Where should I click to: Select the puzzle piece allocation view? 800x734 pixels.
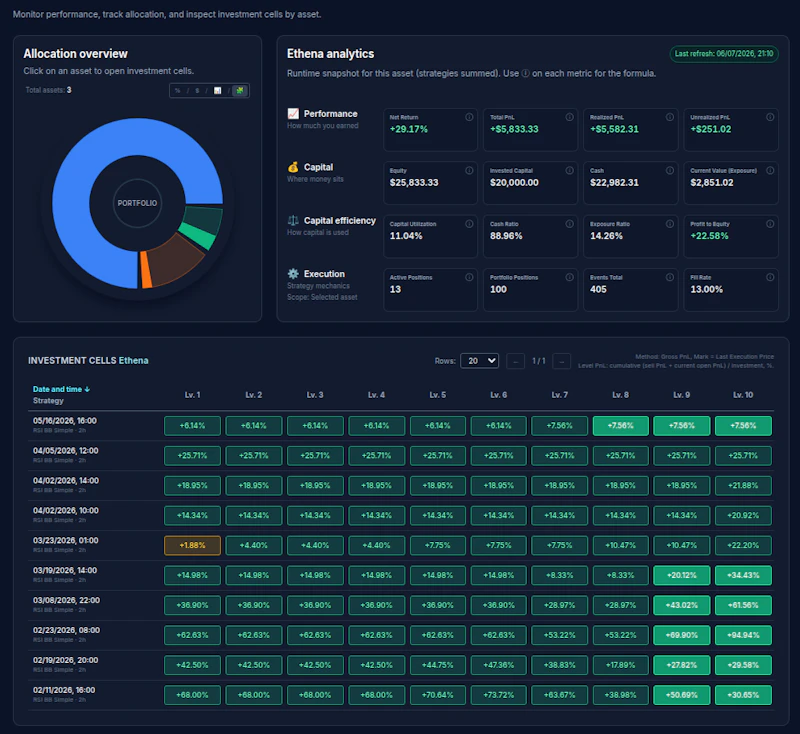(x=239, y=91)
